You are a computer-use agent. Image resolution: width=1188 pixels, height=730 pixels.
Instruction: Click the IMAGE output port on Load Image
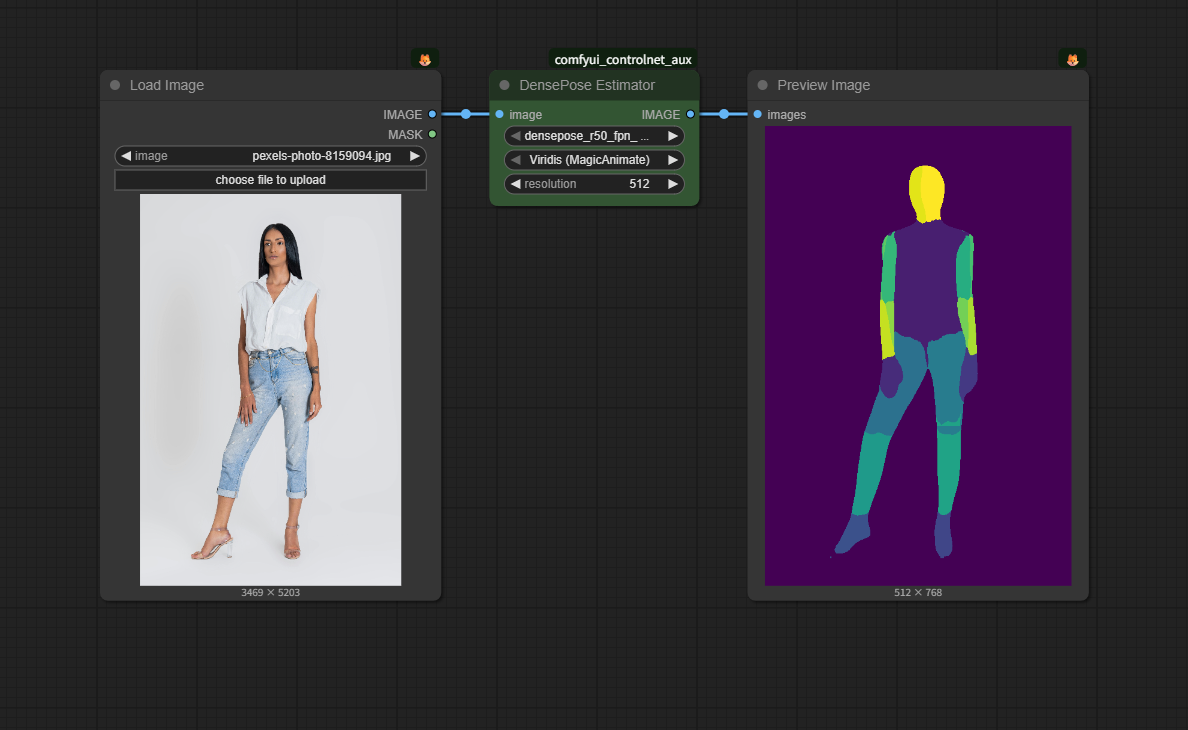click(x=432, y=115)
